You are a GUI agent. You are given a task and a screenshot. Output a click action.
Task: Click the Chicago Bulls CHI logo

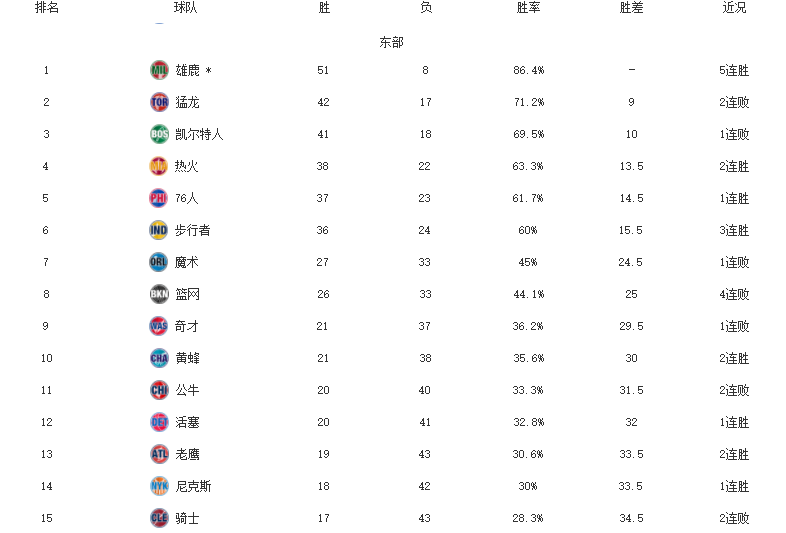click(159, 390)
